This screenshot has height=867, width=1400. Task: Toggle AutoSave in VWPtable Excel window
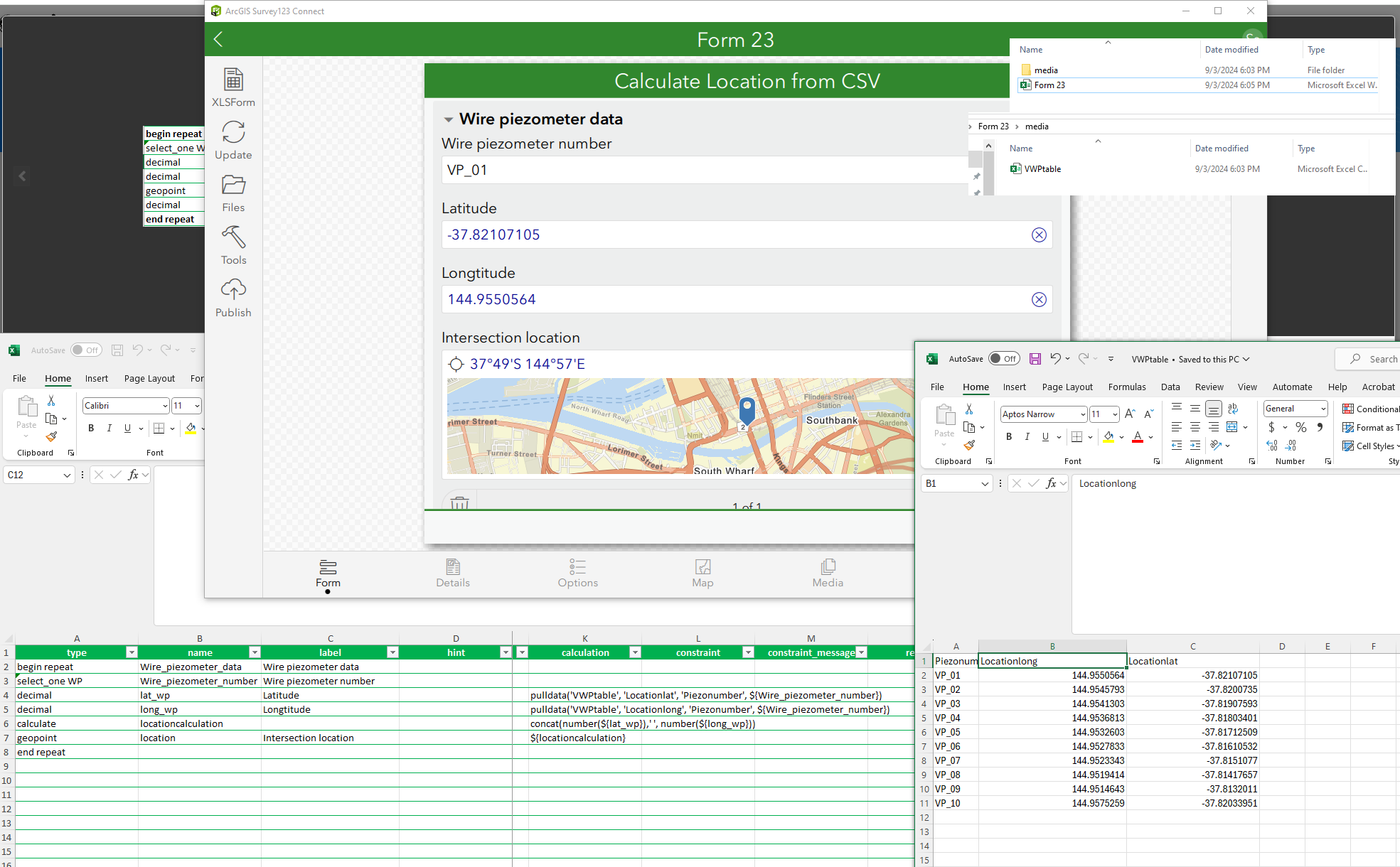(x=1003, y=359)
